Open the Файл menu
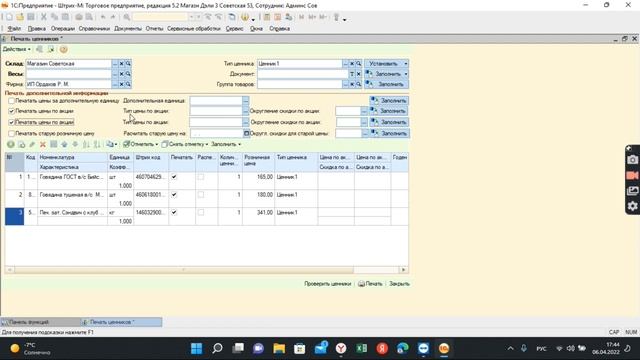 click(14, 29)
